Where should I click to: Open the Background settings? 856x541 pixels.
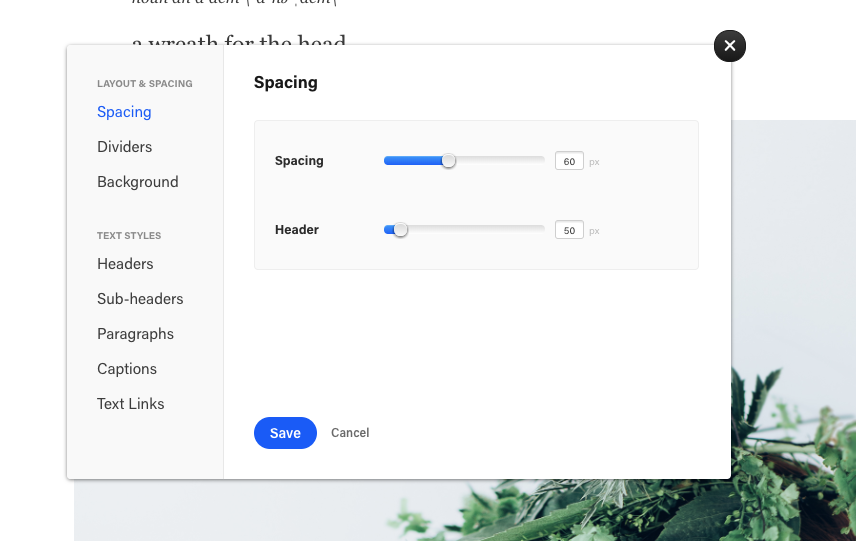point(138,182)
